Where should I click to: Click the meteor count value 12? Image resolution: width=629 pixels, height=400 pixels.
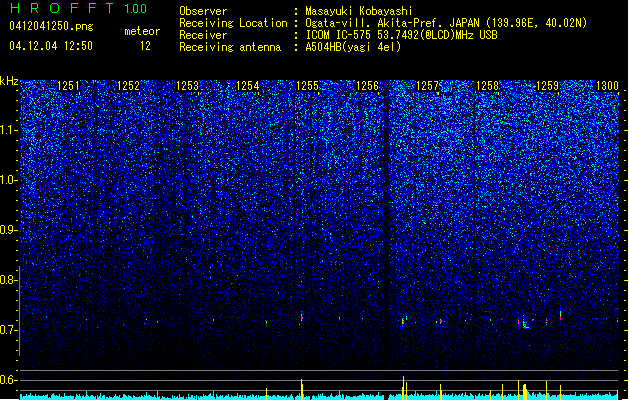145,46
